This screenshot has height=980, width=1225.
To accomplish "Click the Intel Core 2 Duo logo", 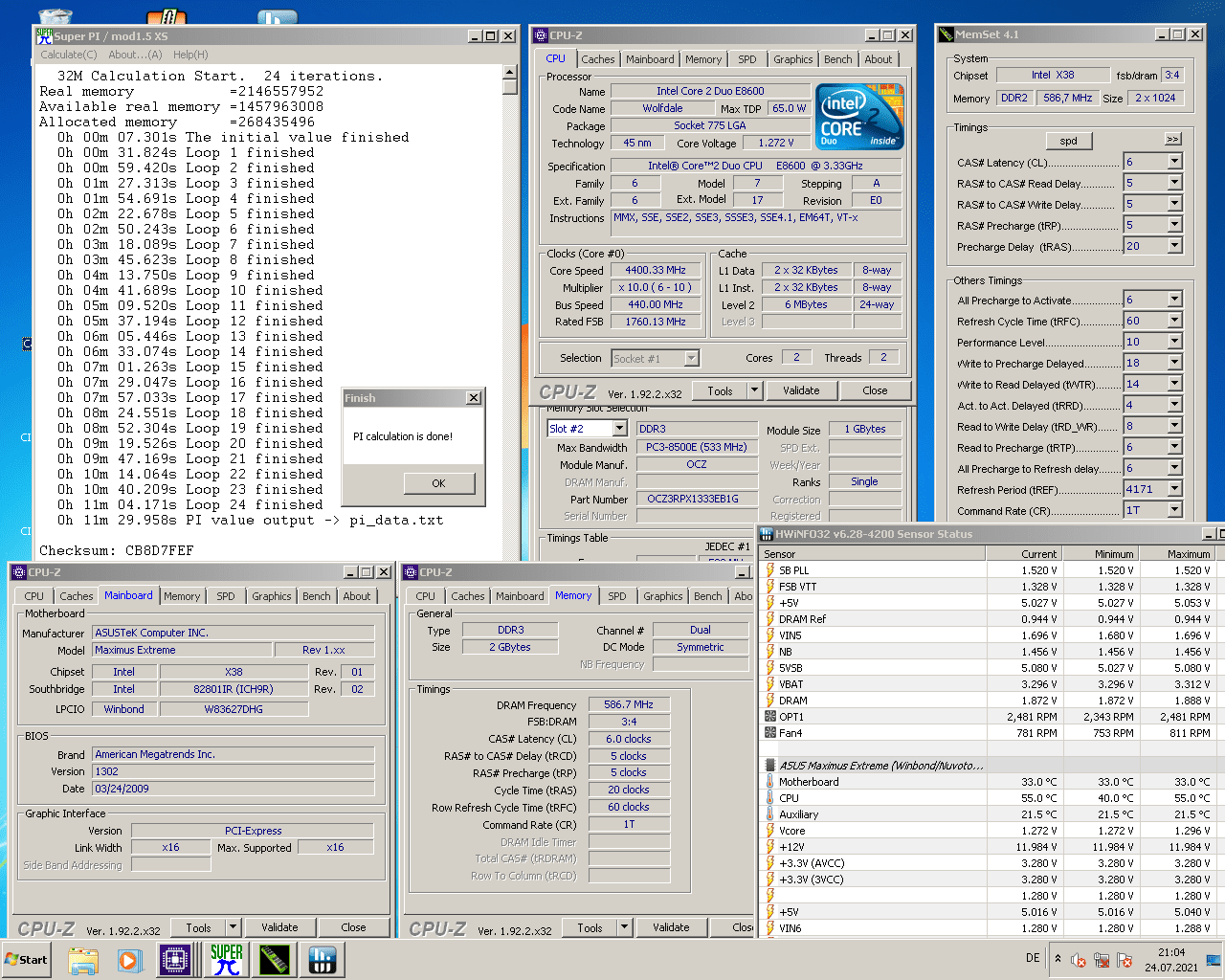I will (860, 118).
